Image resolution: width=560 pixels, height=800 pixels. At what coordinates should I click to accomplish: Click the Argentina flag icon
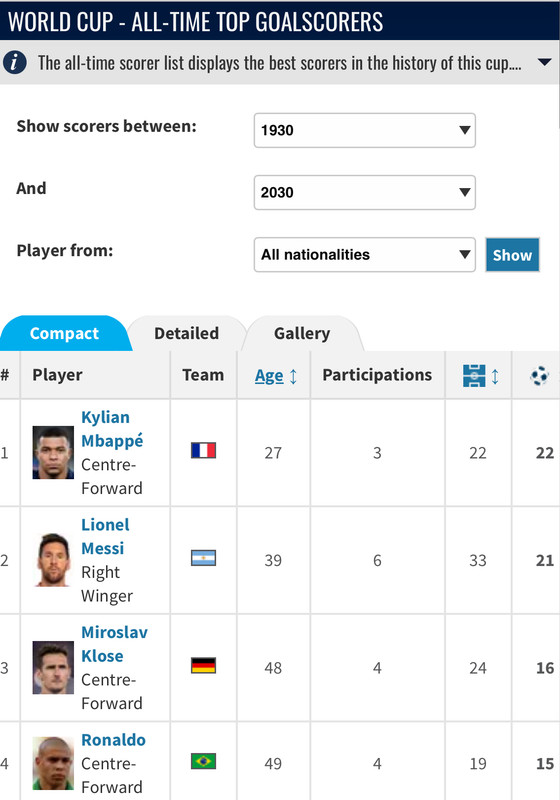click(x=203, y=558)
